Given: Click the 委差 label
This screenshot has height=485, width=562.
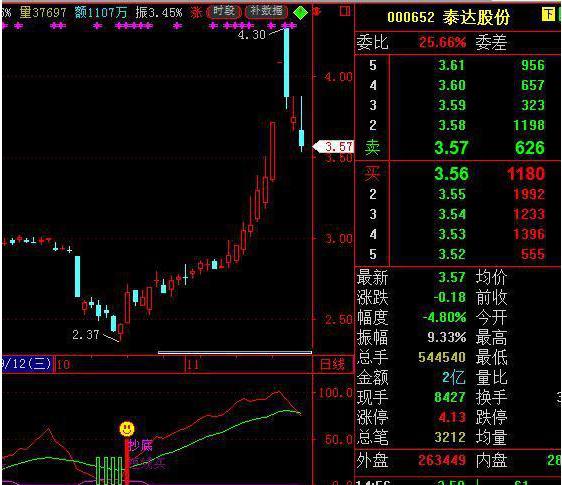Looking at the screenshot, I should (x=491, y=43).
